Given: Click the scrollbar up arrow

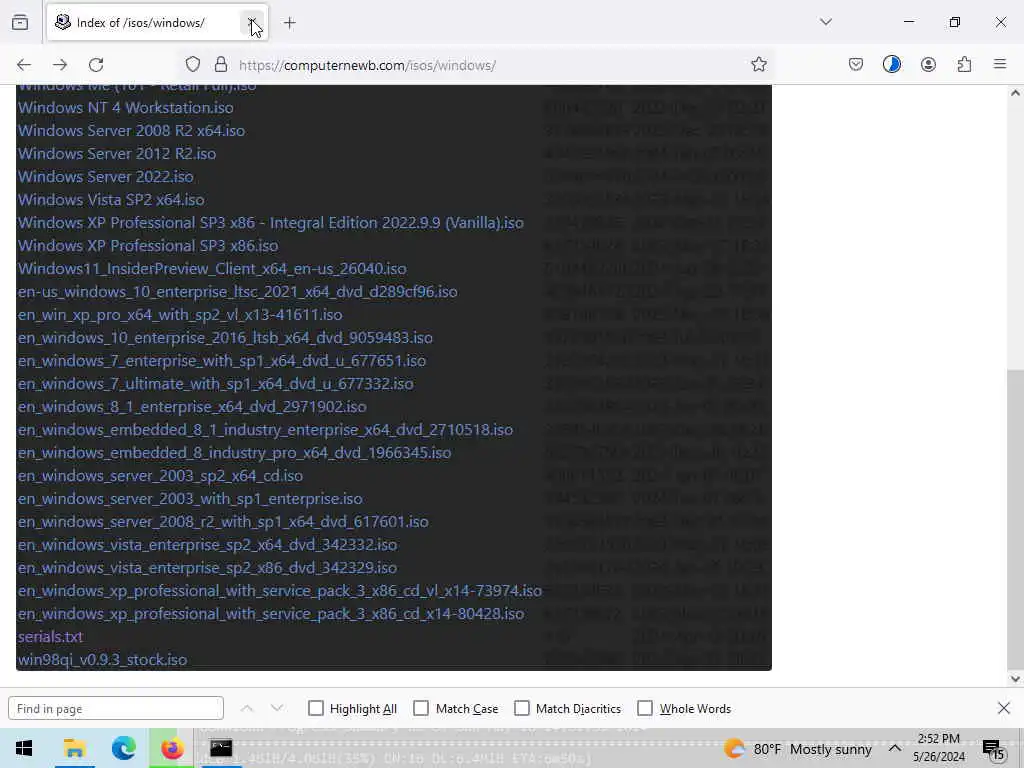Looking at the screenshot, I should coord(1015,93).
